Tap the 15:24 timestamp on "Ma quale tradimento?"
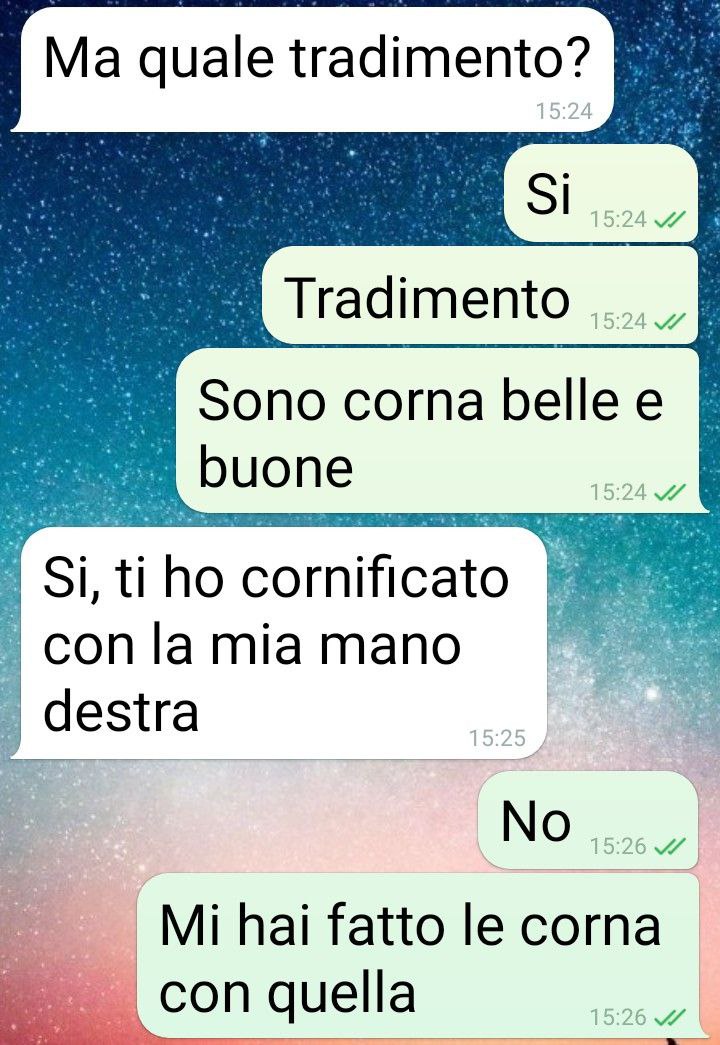 pos(564,111)
